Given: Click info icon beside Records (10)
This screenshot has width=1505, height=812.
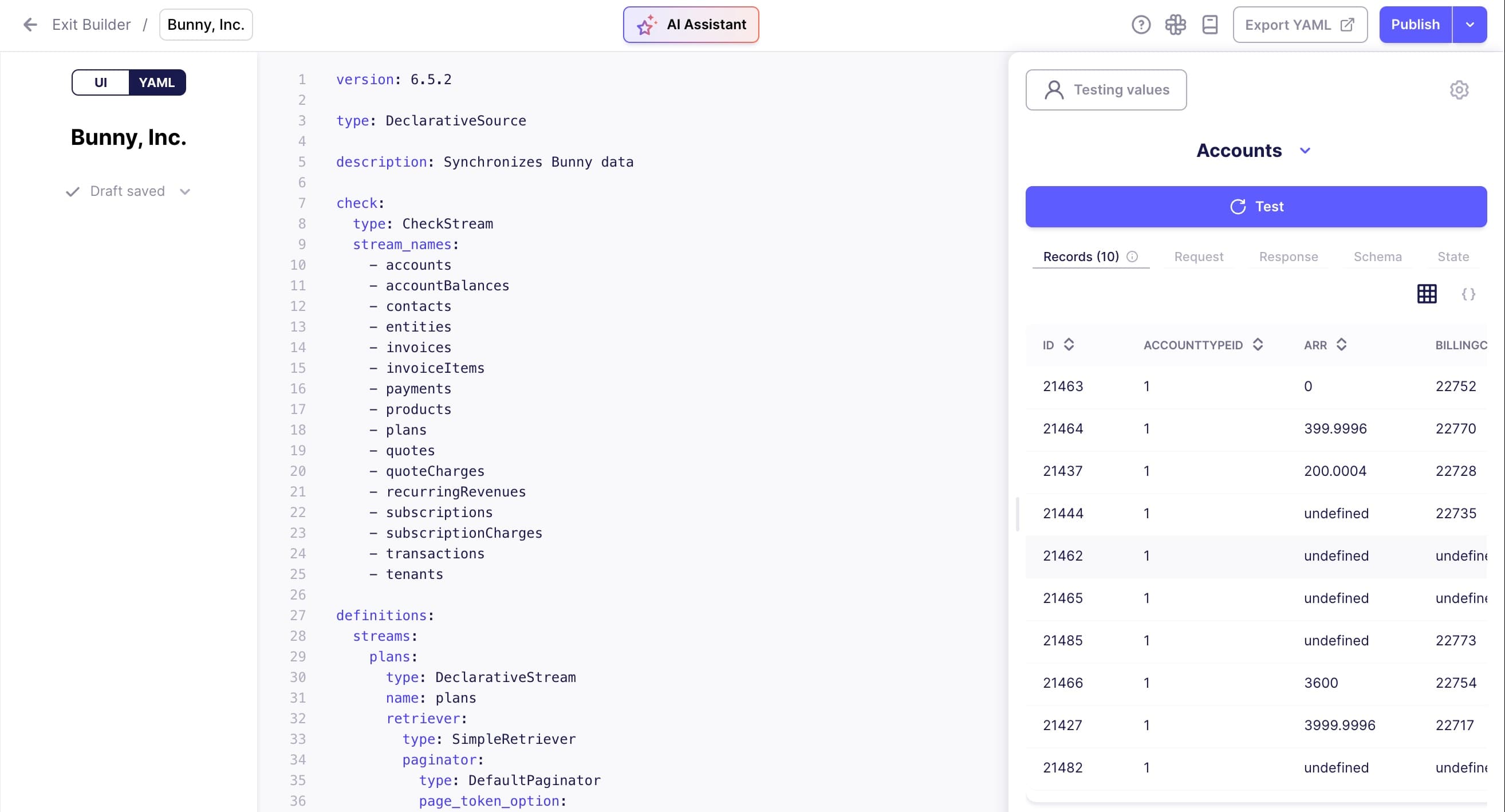Looking at the screenshot, I should pos(1132,257).
